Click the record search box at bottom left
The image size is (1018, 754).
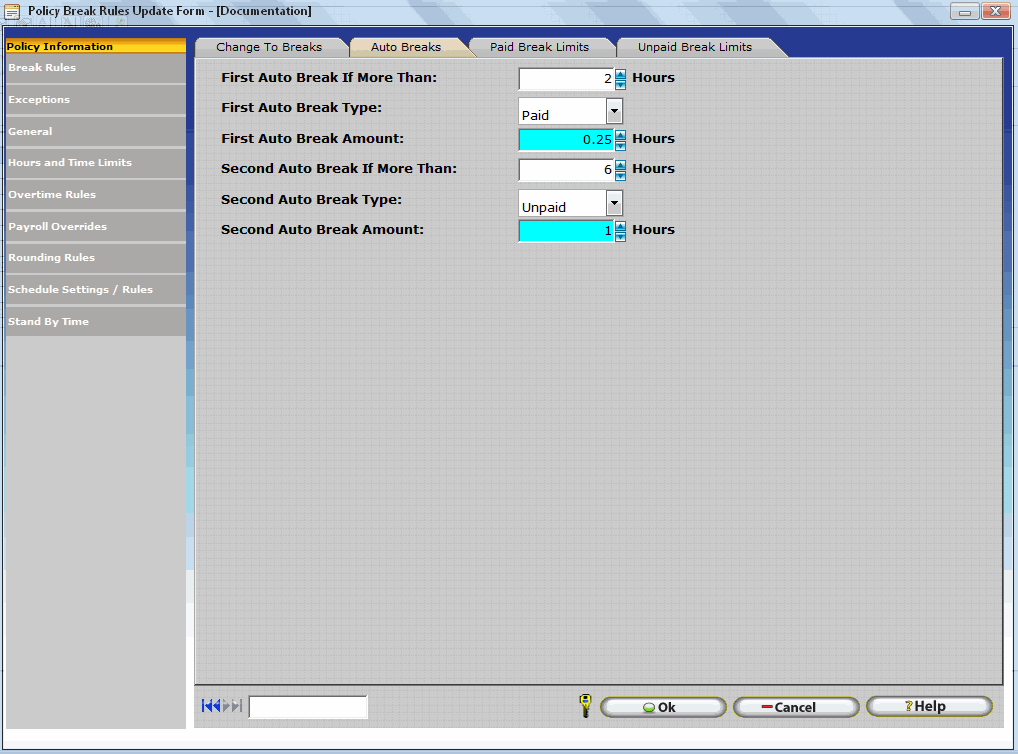(307, 707)
